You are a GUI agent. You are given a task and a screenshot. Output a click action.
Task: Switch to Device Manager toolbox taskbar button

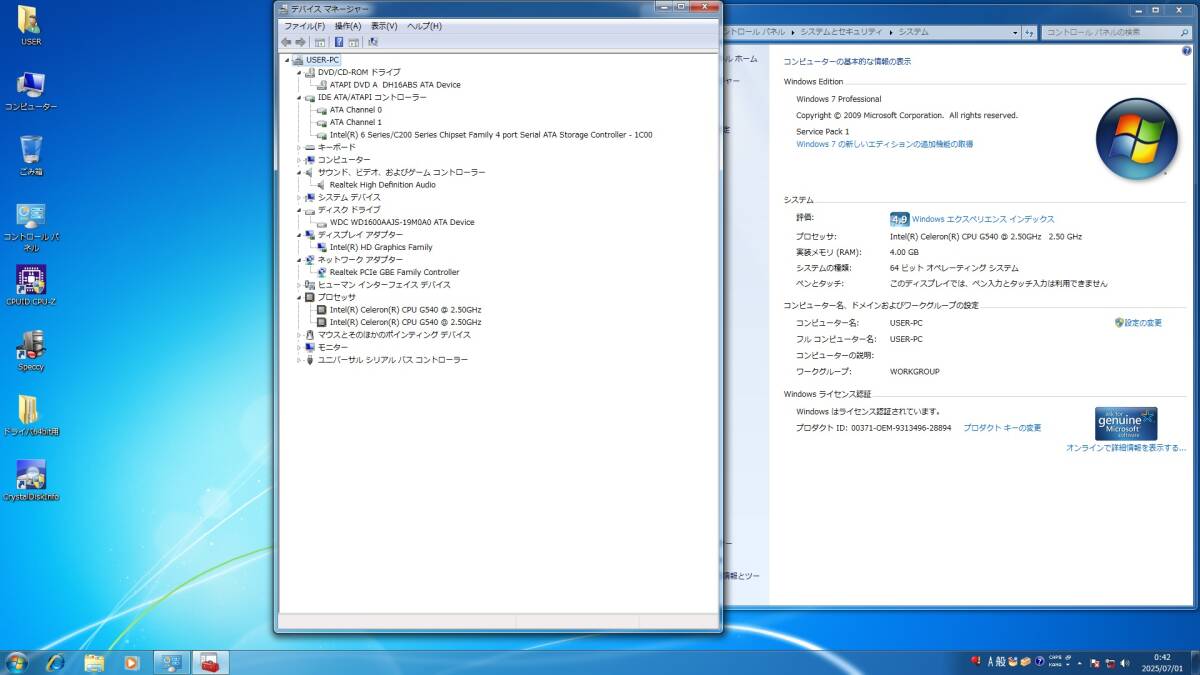210,662
